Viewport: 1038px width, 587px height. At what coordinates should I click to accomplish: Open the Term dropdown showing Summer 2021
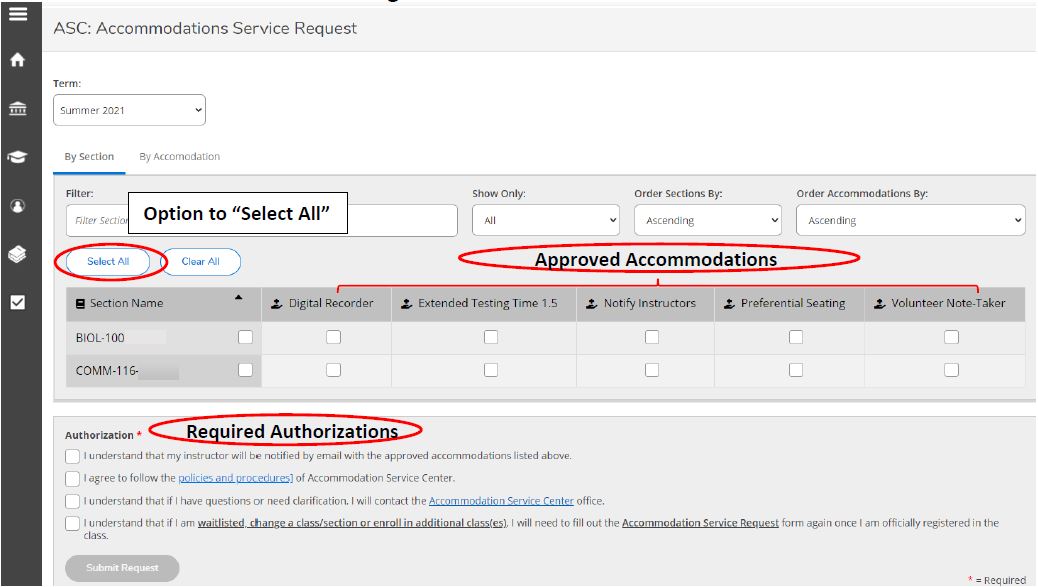(129, 111)
